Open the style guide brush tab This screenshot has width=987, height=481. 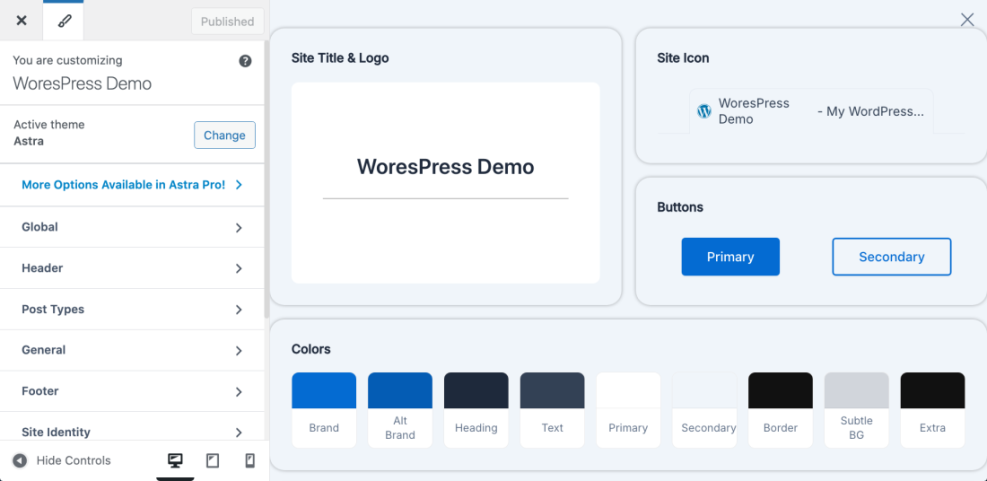(64, 21)
